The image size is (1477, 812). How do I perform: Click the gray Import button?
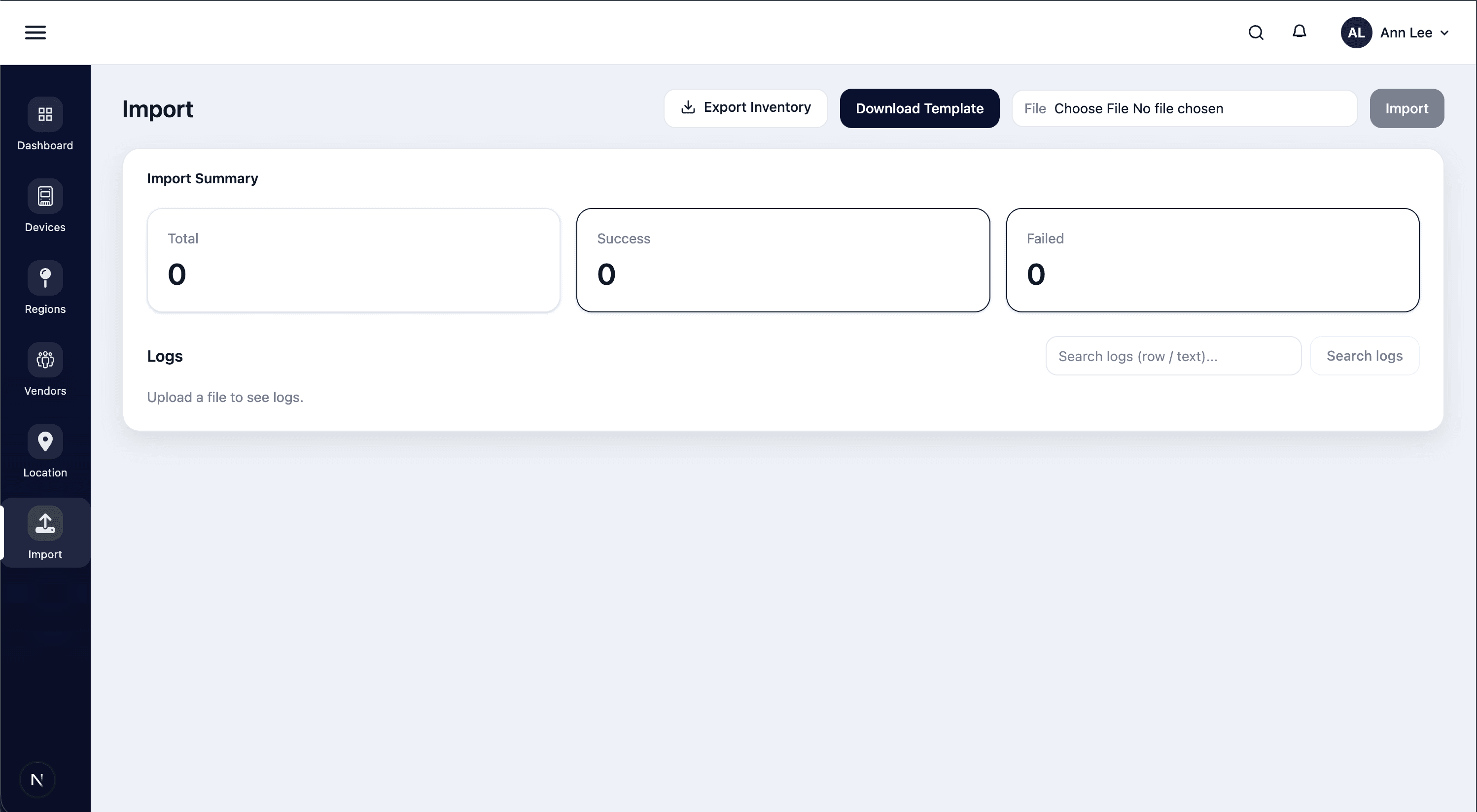click(1407, 108)
